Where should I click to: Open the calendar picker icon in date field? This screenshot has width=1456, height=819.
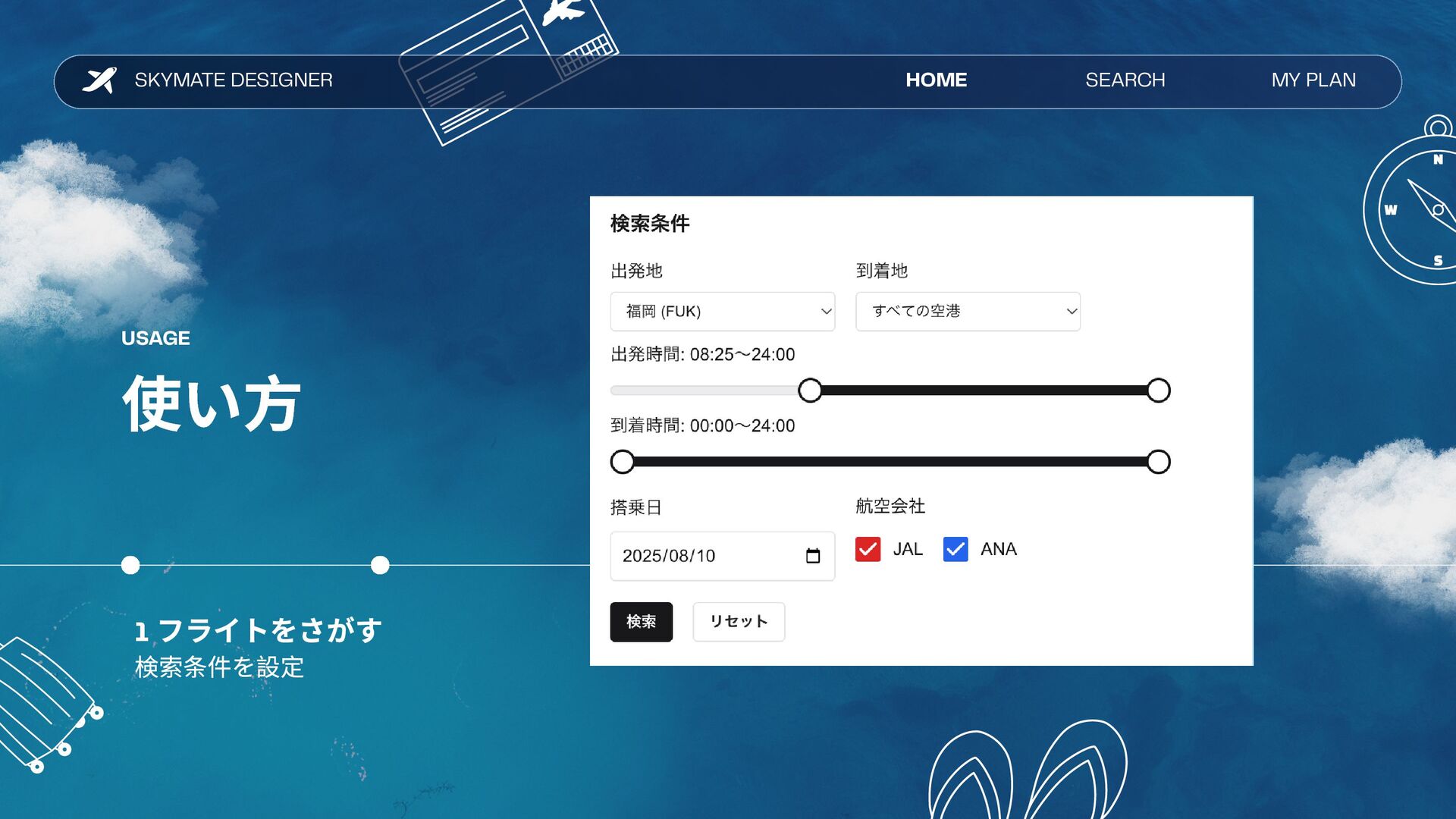[x=813, y=556]
